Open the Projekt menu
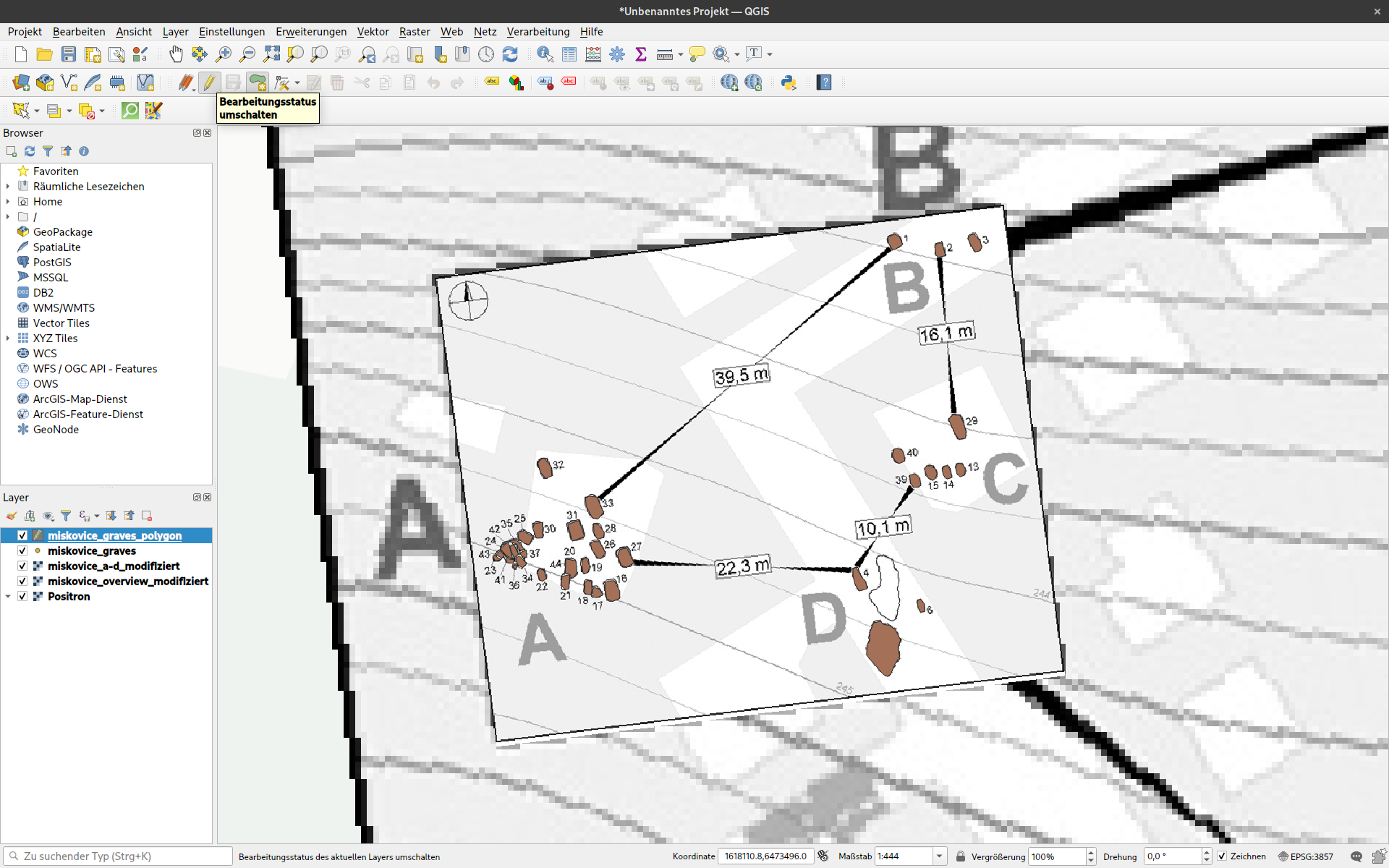Screen dimensions: 1389x868 (25, 32)
